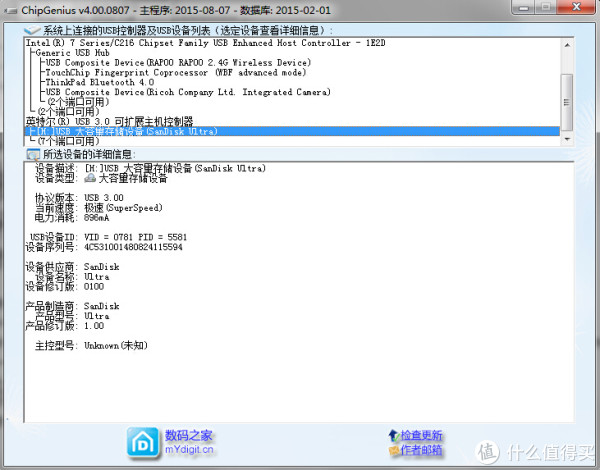Click the product revision 1.00 value

tap(94, 326)
